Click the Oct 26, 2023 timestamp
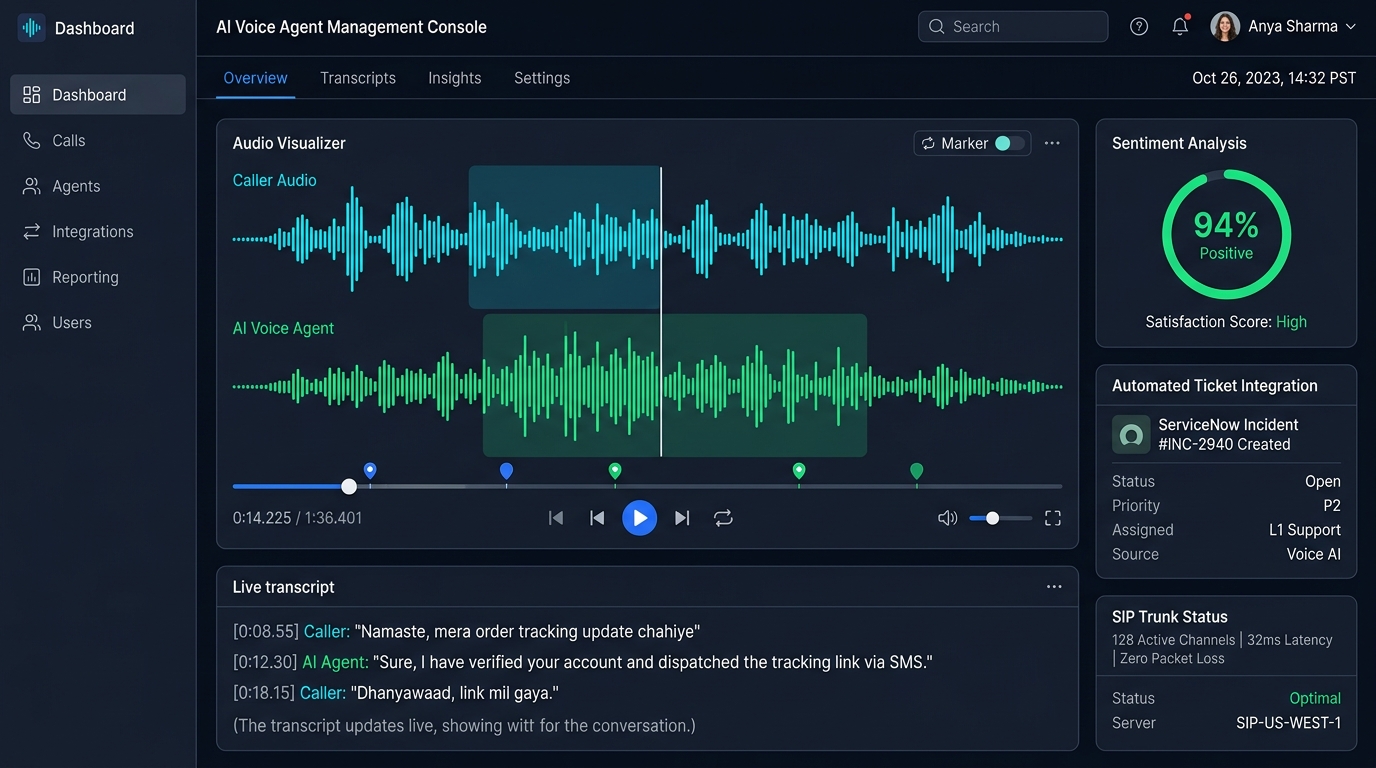The width and height of the screenshot is (1376, 768). (x=1274, y=78)
